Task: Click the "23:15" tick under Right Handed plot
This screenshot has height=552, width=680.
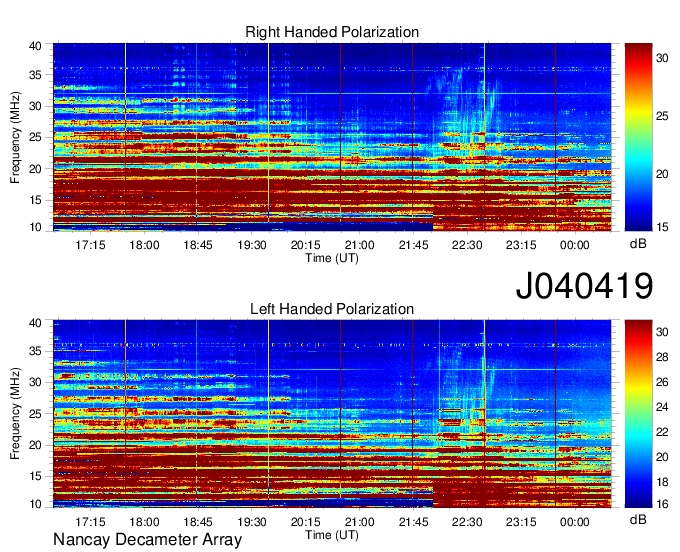Action: 520,245
